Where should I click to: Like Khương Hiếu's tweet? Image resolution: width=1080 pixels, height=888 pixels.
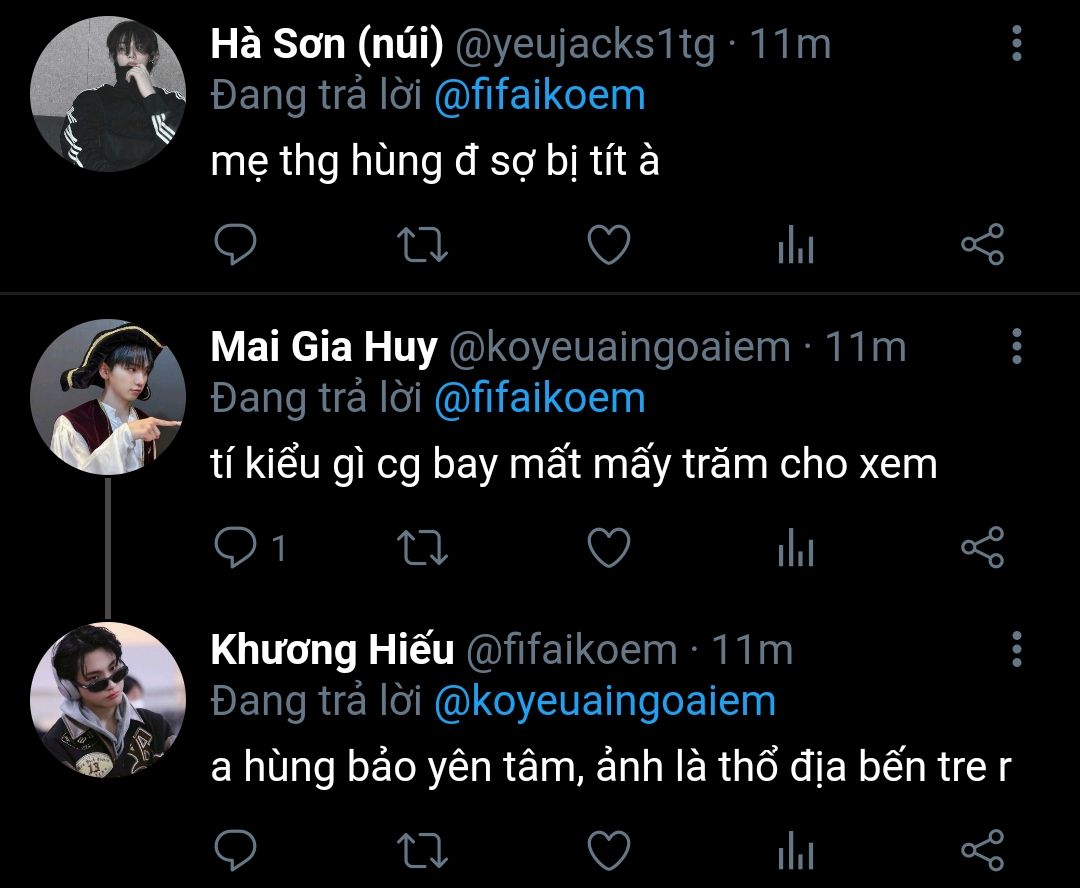[x=608, y=850]
